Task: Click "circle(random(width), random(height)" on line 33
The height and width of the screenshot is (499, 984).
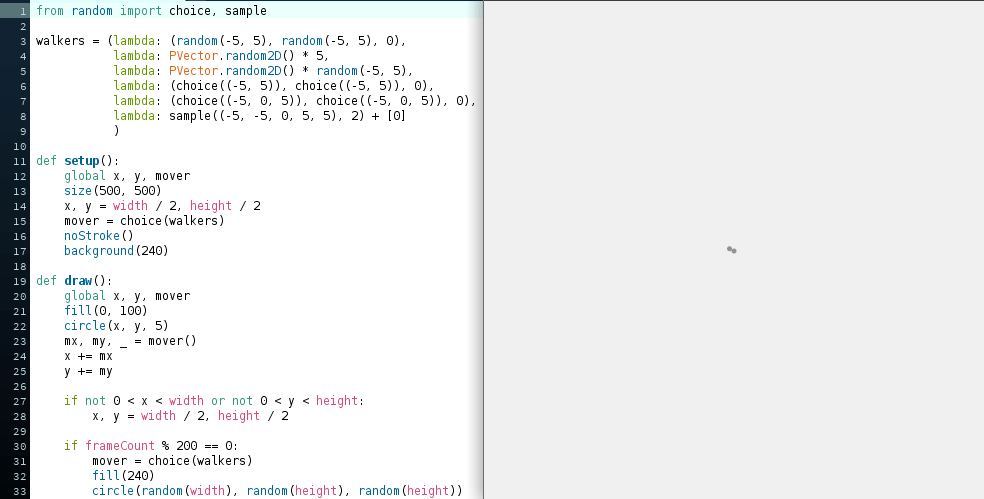Action: pos(218,491)
